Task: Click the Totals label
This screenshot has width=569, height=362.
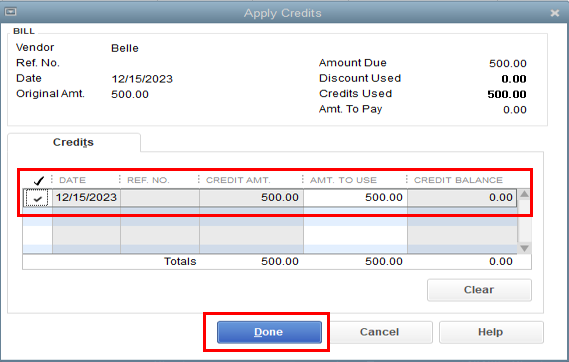Action: point(180,262)
